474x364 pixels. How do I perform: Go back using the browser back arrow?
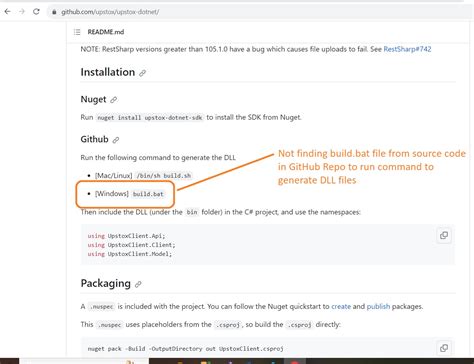pyautogui.click(x=7, y=12)
